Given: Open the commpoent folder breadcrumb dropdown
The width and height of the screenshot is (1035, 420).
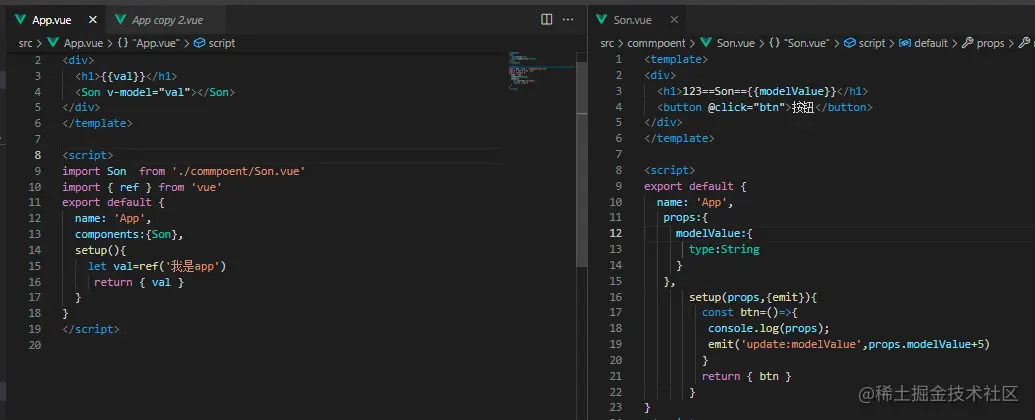Looking at the screenshot, I should point(659,43).
